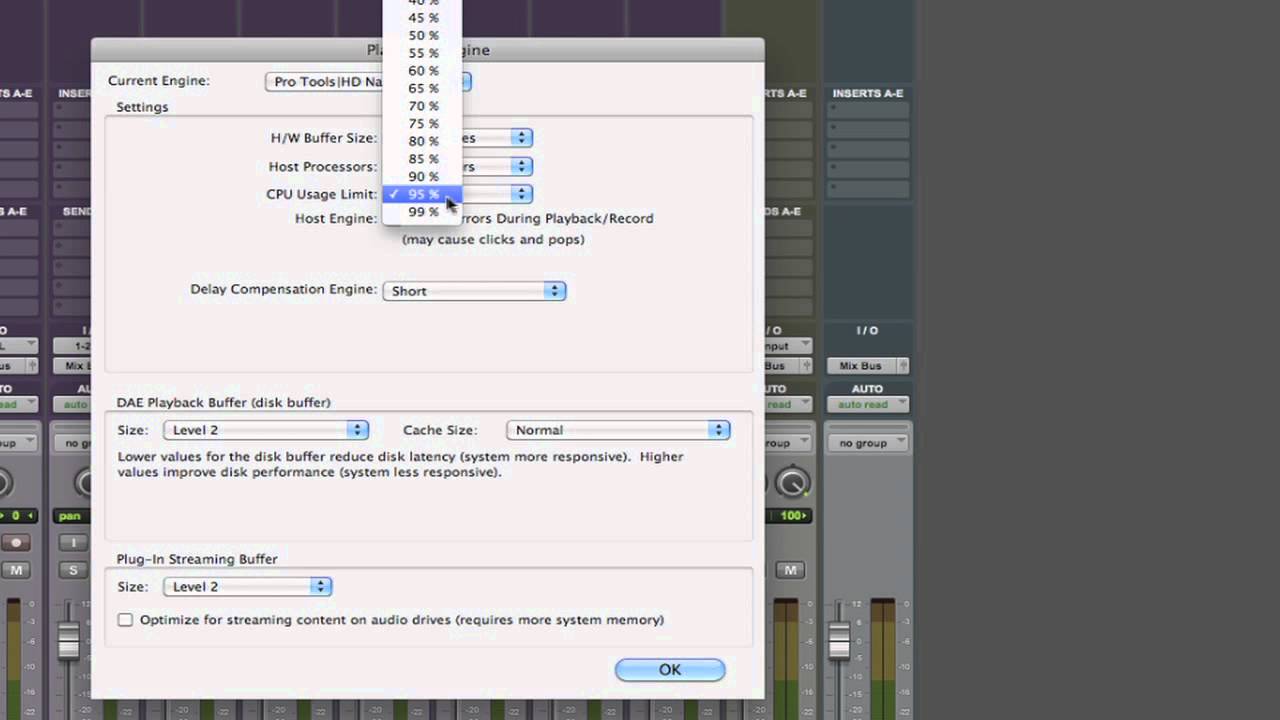
Task: Mute the track next to the record button
Action: 16,570
